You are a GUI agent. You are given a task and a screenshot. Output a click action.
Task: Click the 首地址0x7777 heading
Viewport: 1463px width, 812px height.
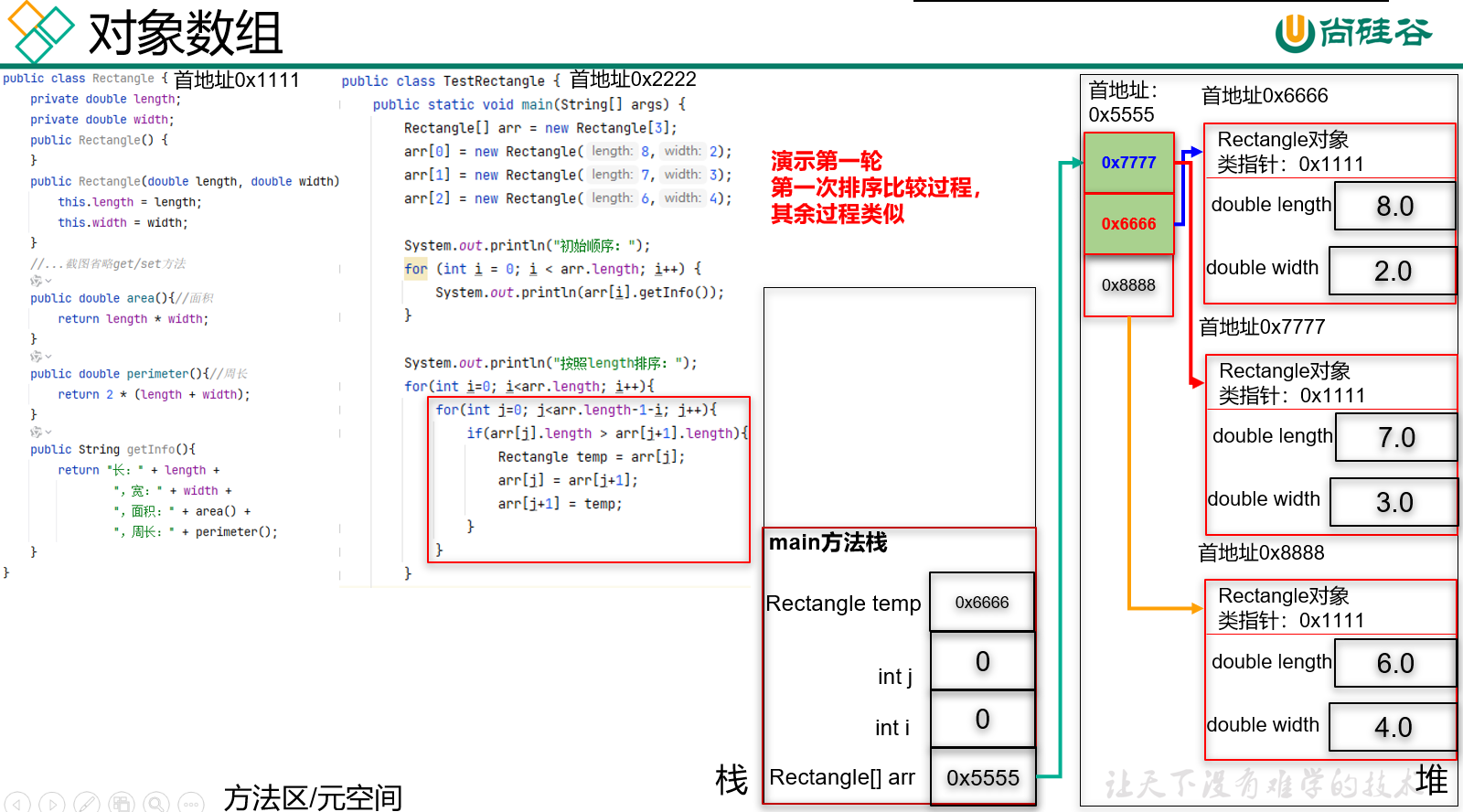tap(1262, 327)
